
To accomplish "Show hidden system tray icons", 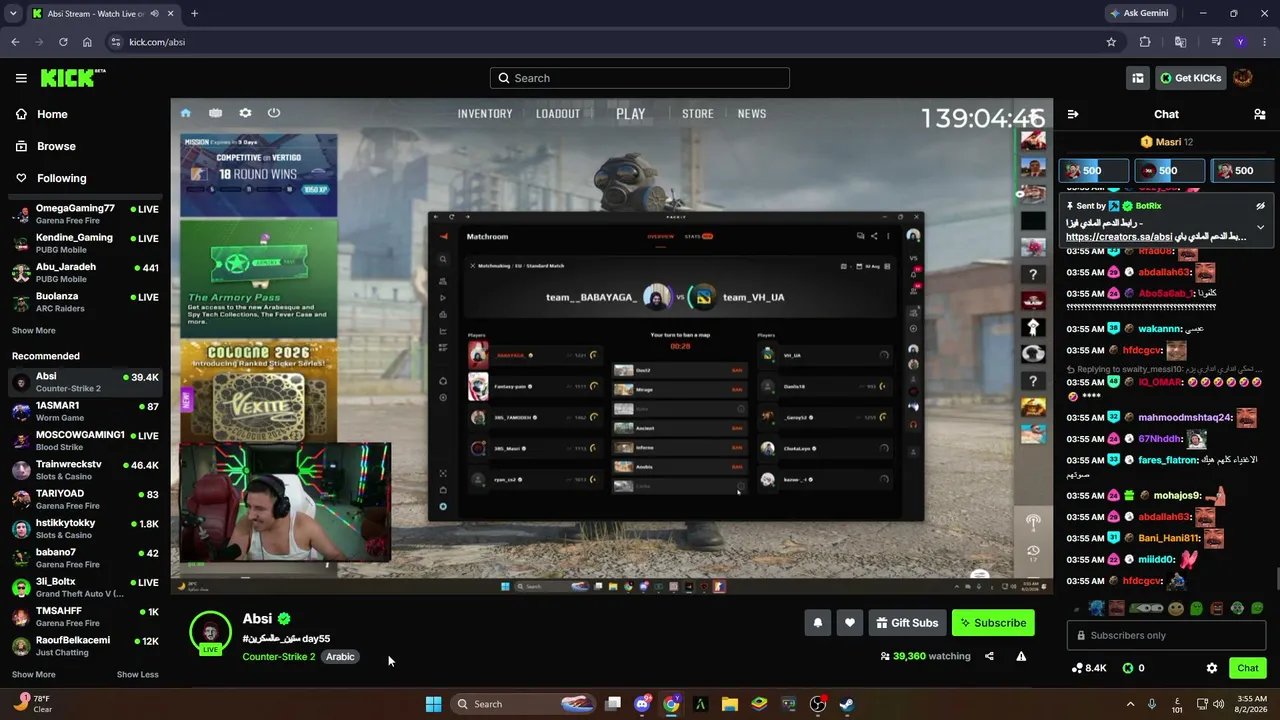I will pyautogui.click(x=1130, y=704).
